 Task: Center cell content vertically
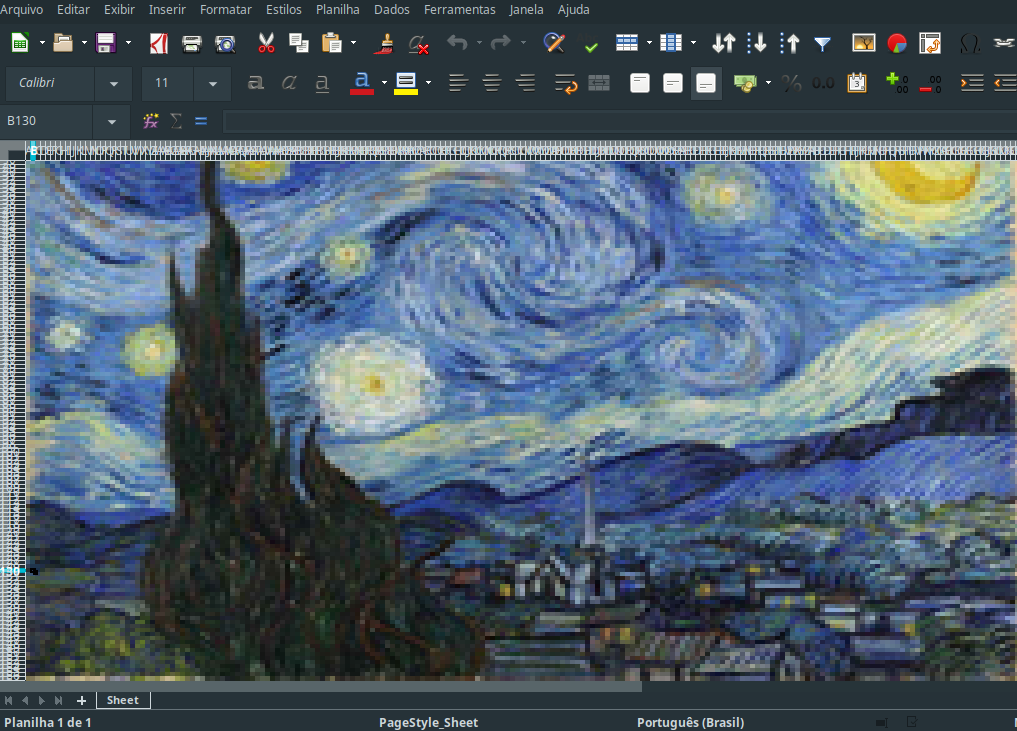[673, 83]
